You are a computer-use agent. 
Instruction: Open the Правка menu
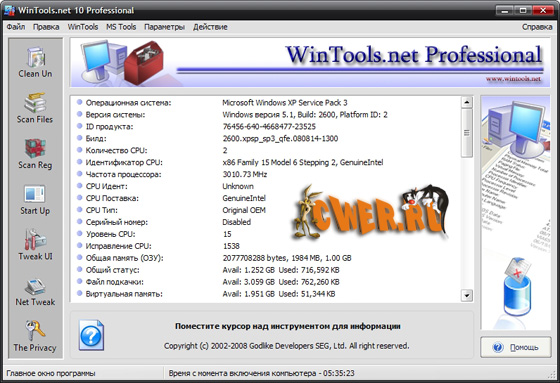tap(46, 27)
